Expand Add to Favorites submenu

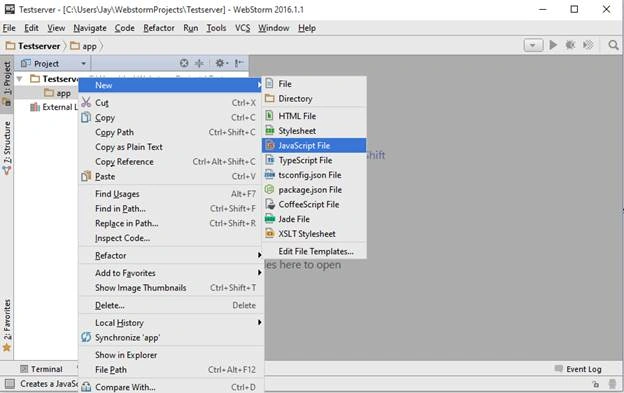coord(171,273)
